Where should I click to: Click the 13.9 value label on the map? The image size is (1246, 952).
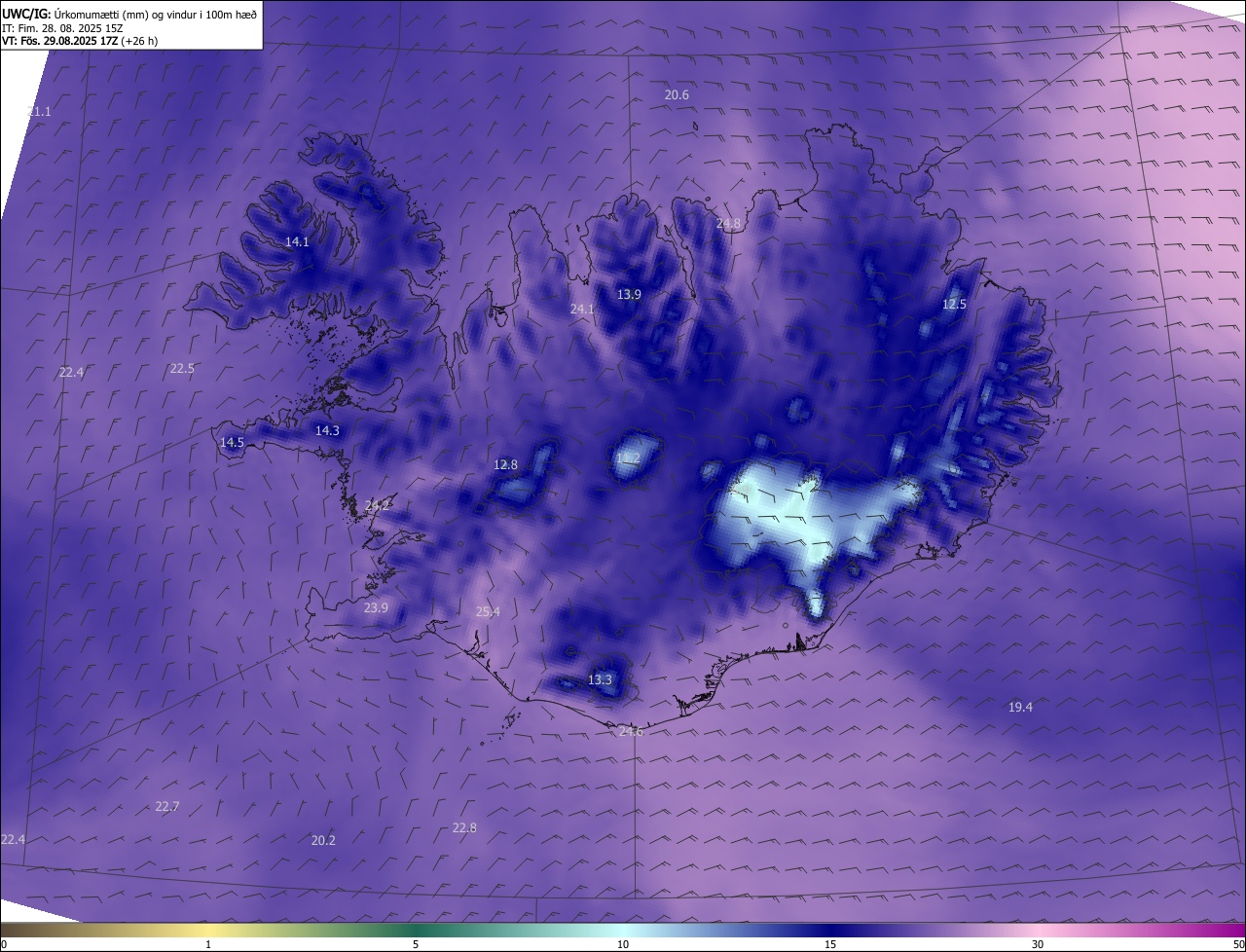coord(629,294)
